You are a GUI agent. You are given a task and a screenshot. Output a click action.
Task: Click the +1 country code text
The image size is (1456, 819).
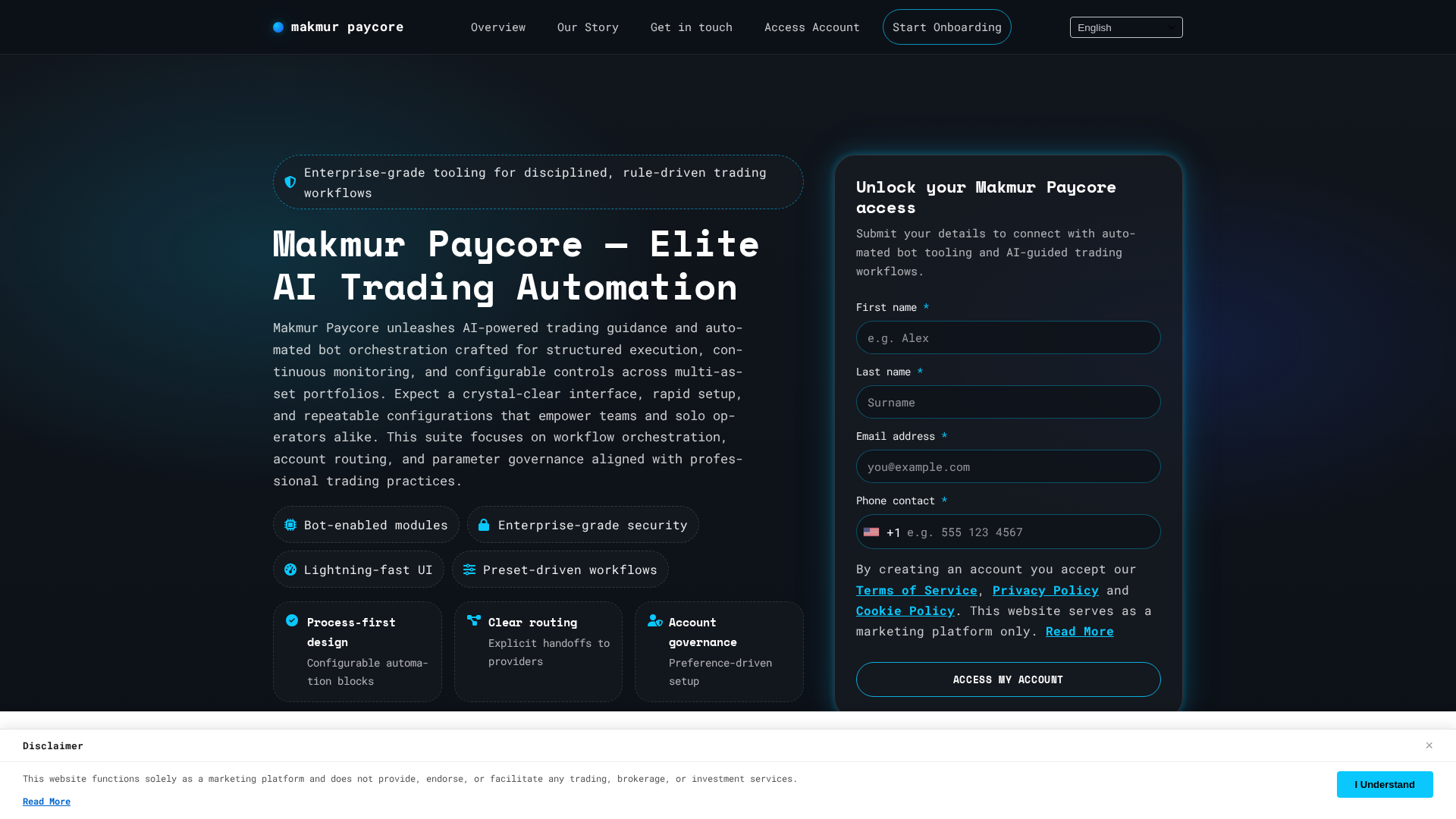(893, 532)
